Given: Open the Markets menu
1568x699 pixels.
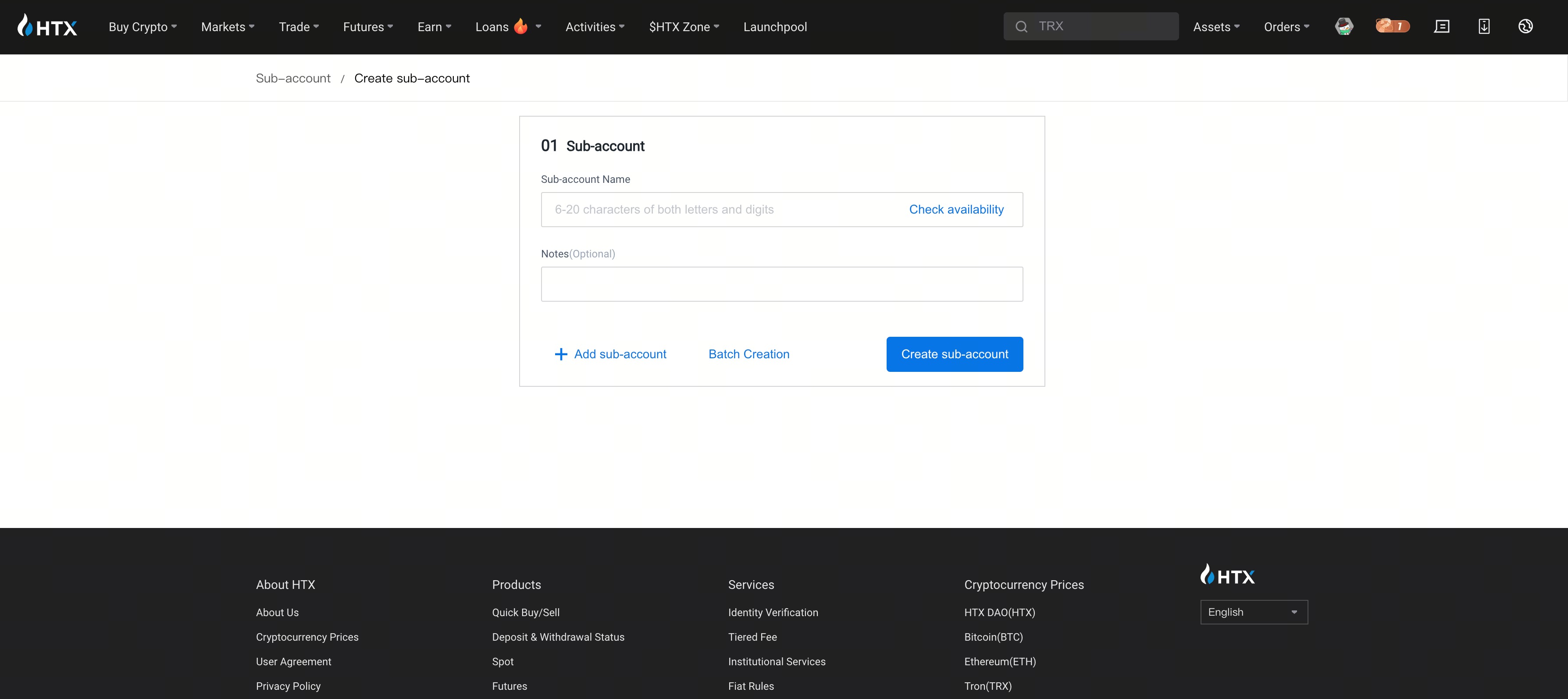Looking at the screenshot, I should click(x=228, y=27).
